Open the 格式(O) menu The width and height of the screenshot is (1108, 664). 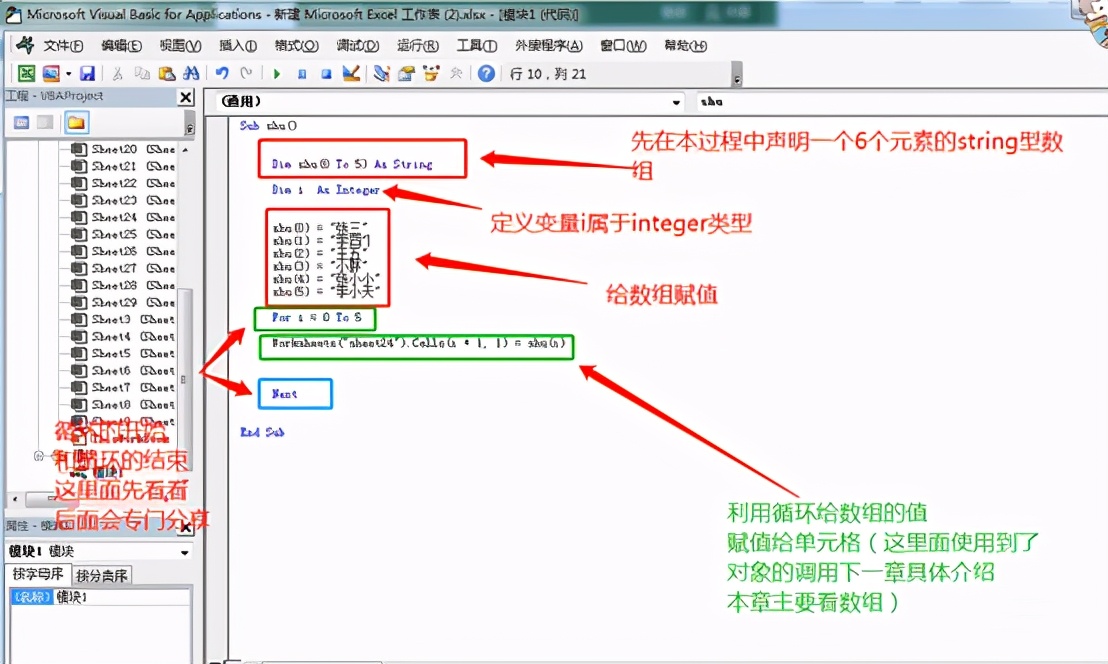tap(297, 46)
